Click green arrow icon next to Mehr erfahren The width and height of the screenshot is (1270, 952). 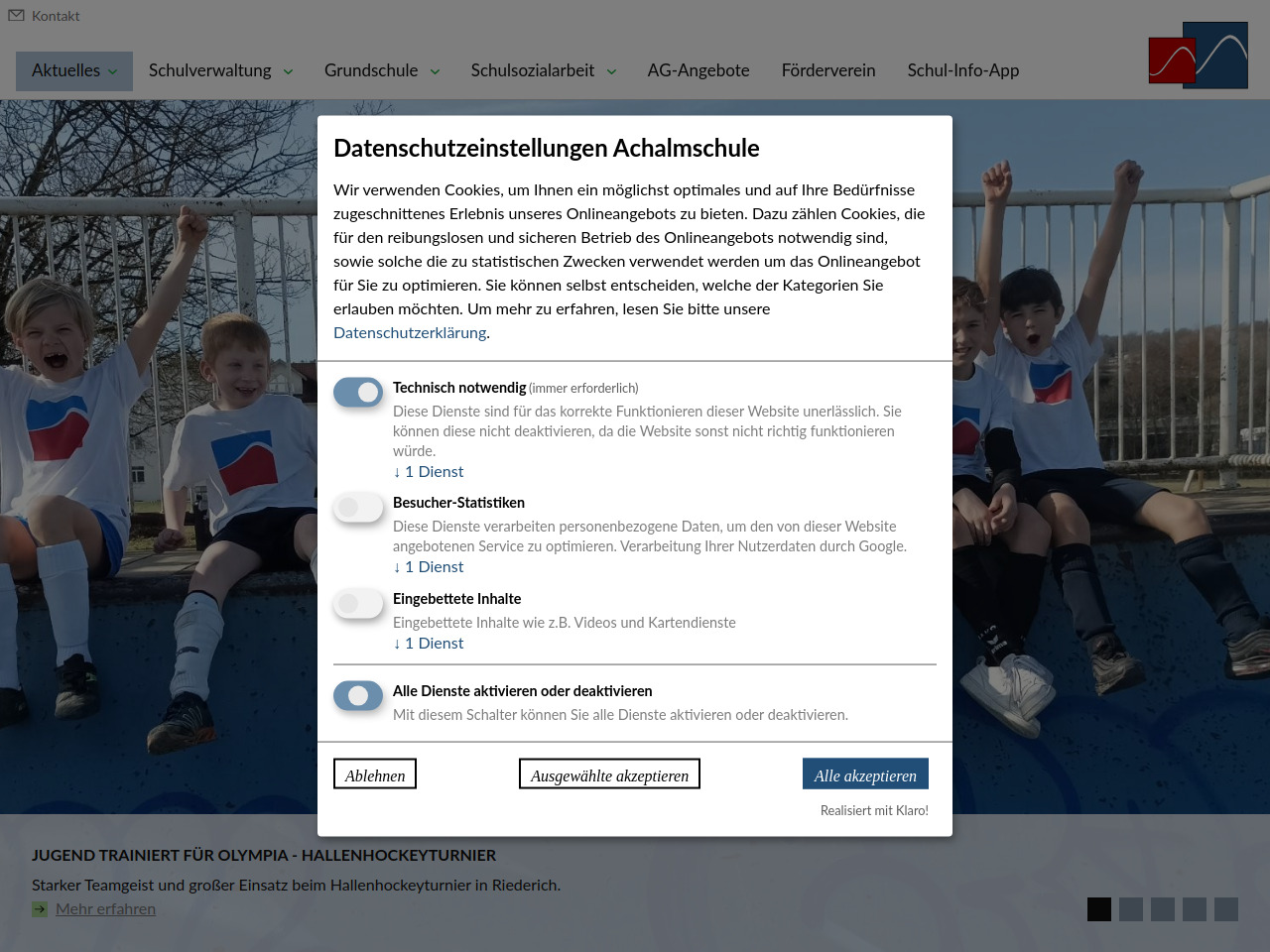pyautogui.click(x=40, y=909)
